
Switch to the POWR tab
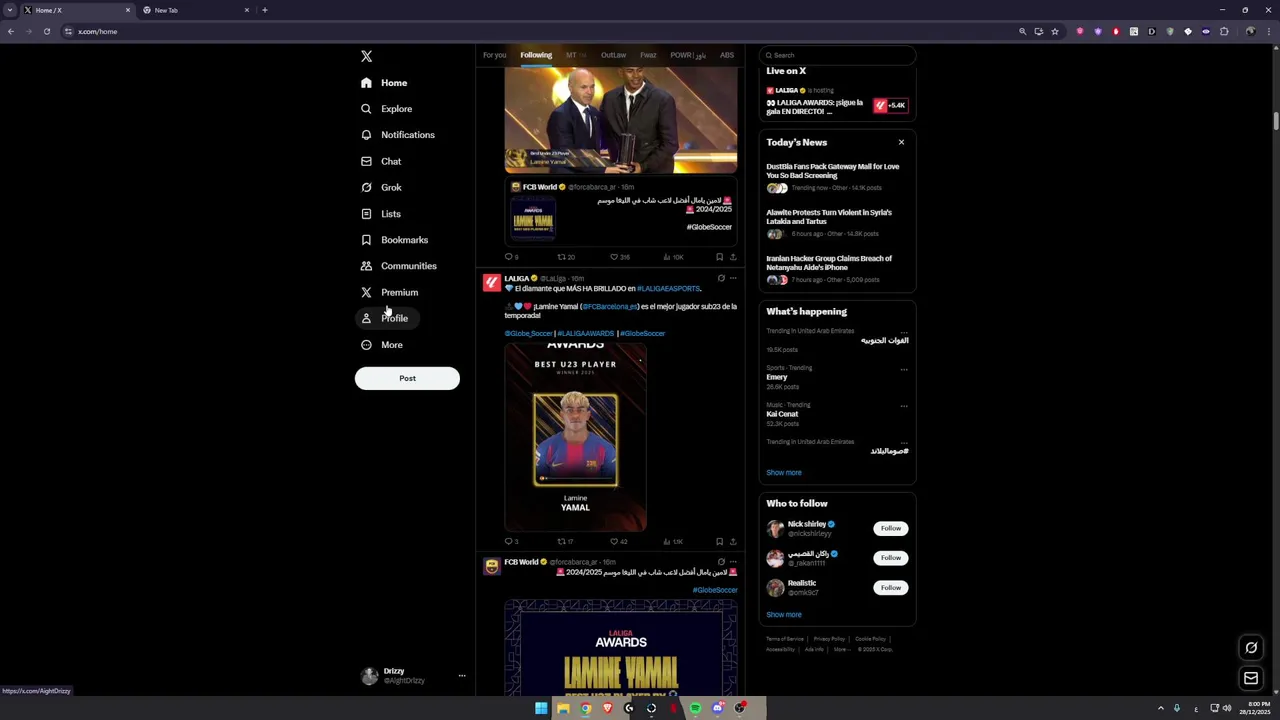(x=688, y=55)
